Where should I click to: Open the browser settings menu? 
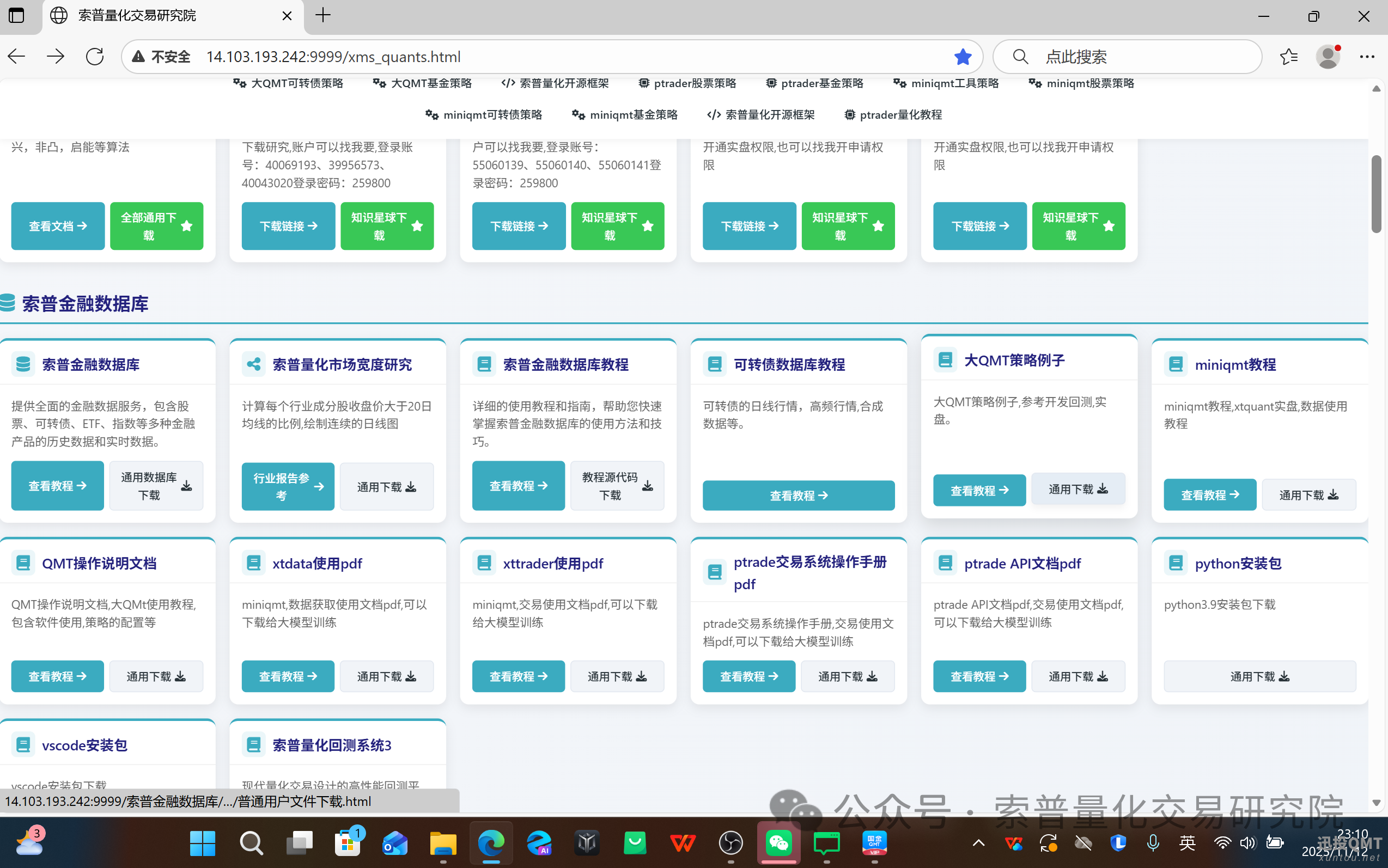coord(1367,56)
